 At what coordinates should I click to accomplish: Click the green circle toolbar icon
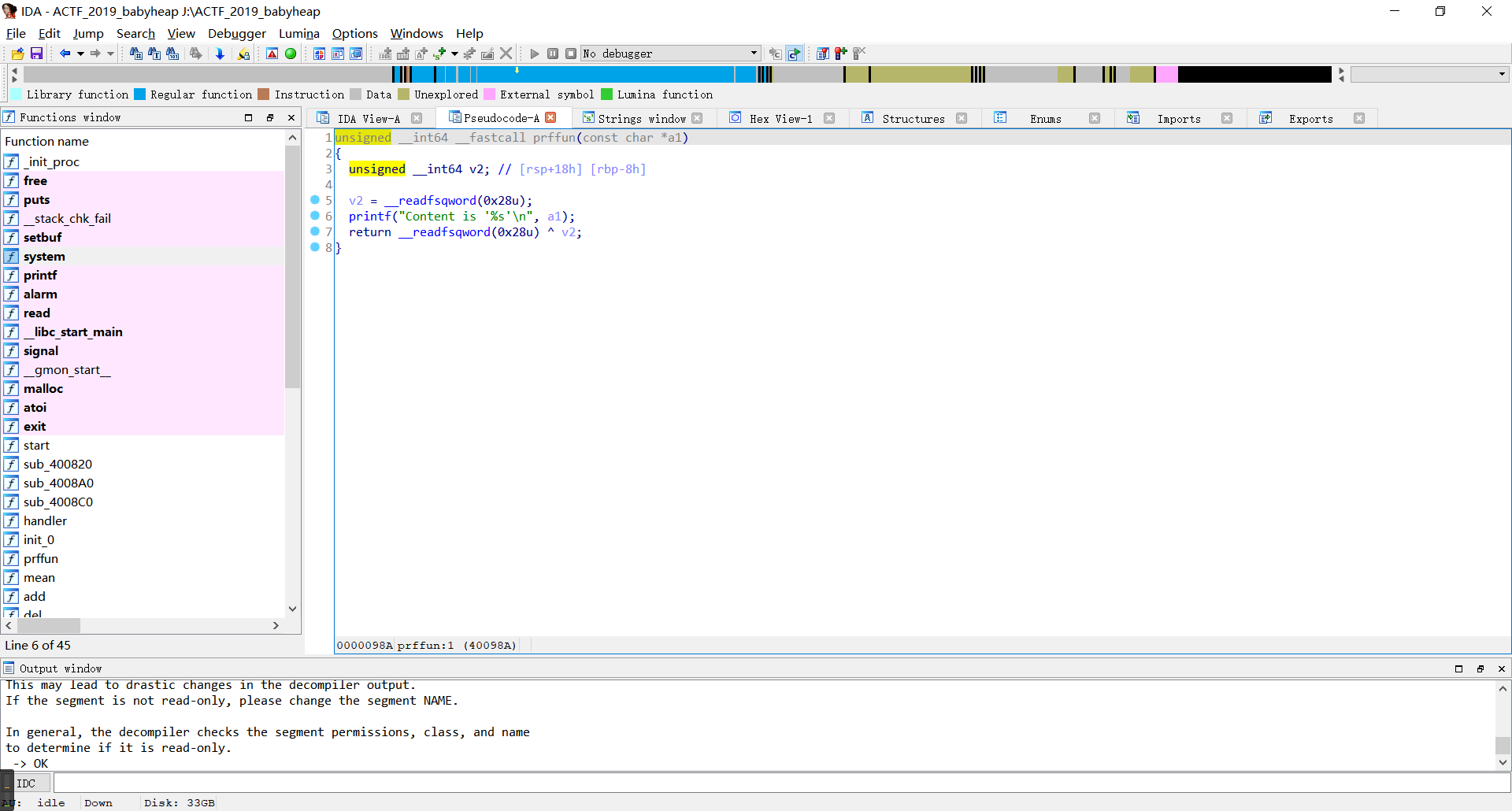[291, 54]
